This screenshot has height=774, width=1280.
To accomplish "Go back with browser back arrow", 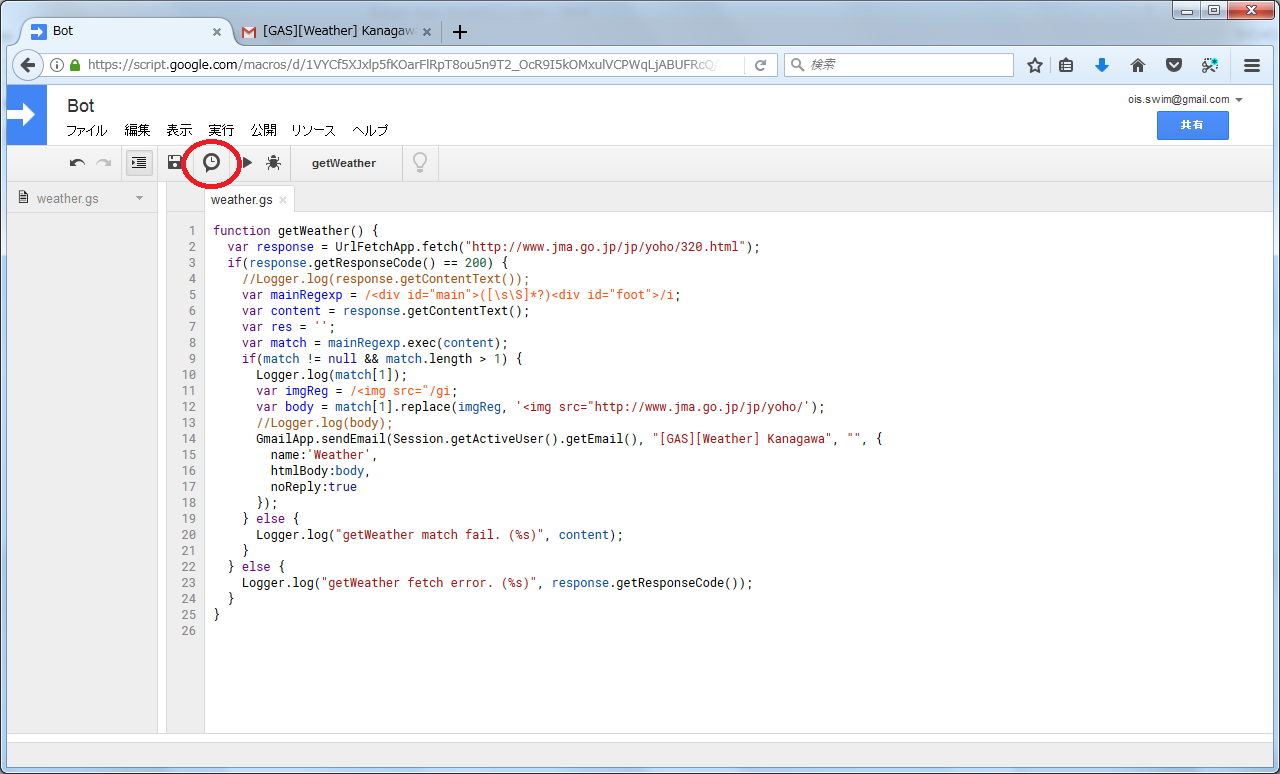I will point(28,65).
